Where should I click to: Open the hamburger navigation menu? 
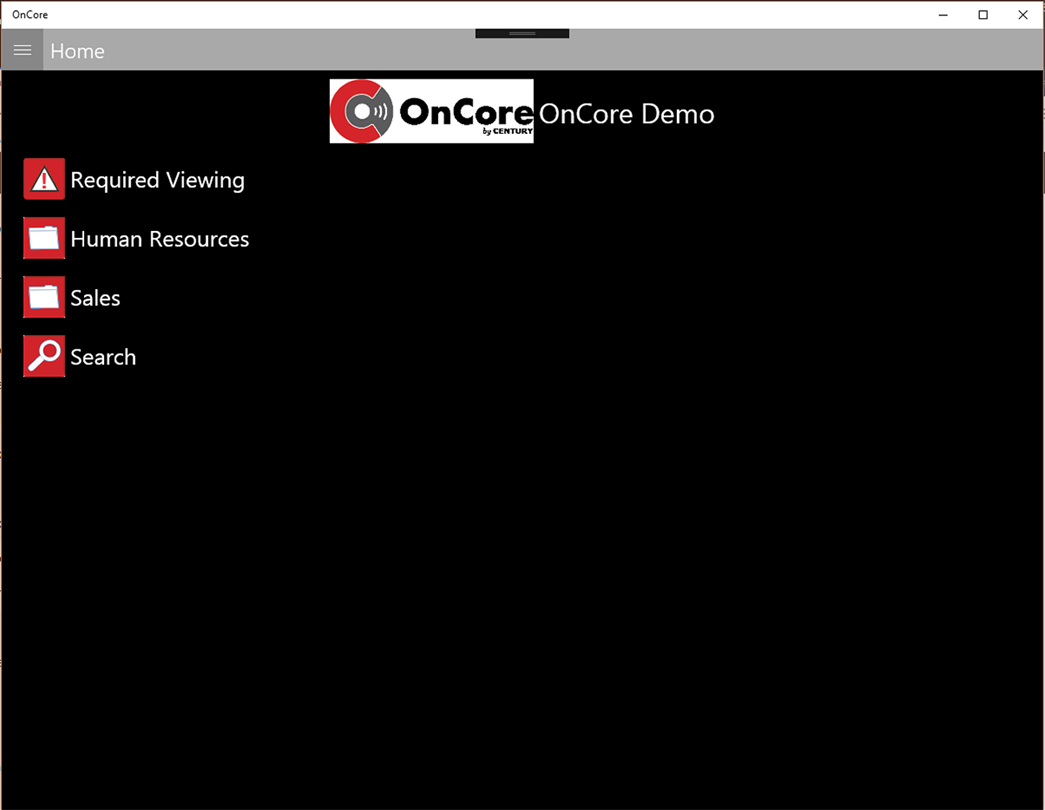pyautogui.click(x=23, y=50)
